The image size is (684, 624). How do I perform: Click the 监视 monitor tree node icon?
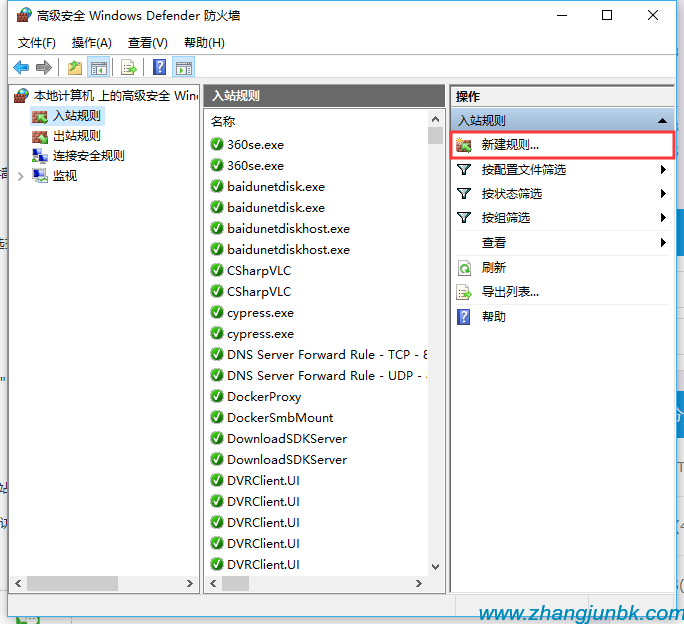tap(40, 176)
